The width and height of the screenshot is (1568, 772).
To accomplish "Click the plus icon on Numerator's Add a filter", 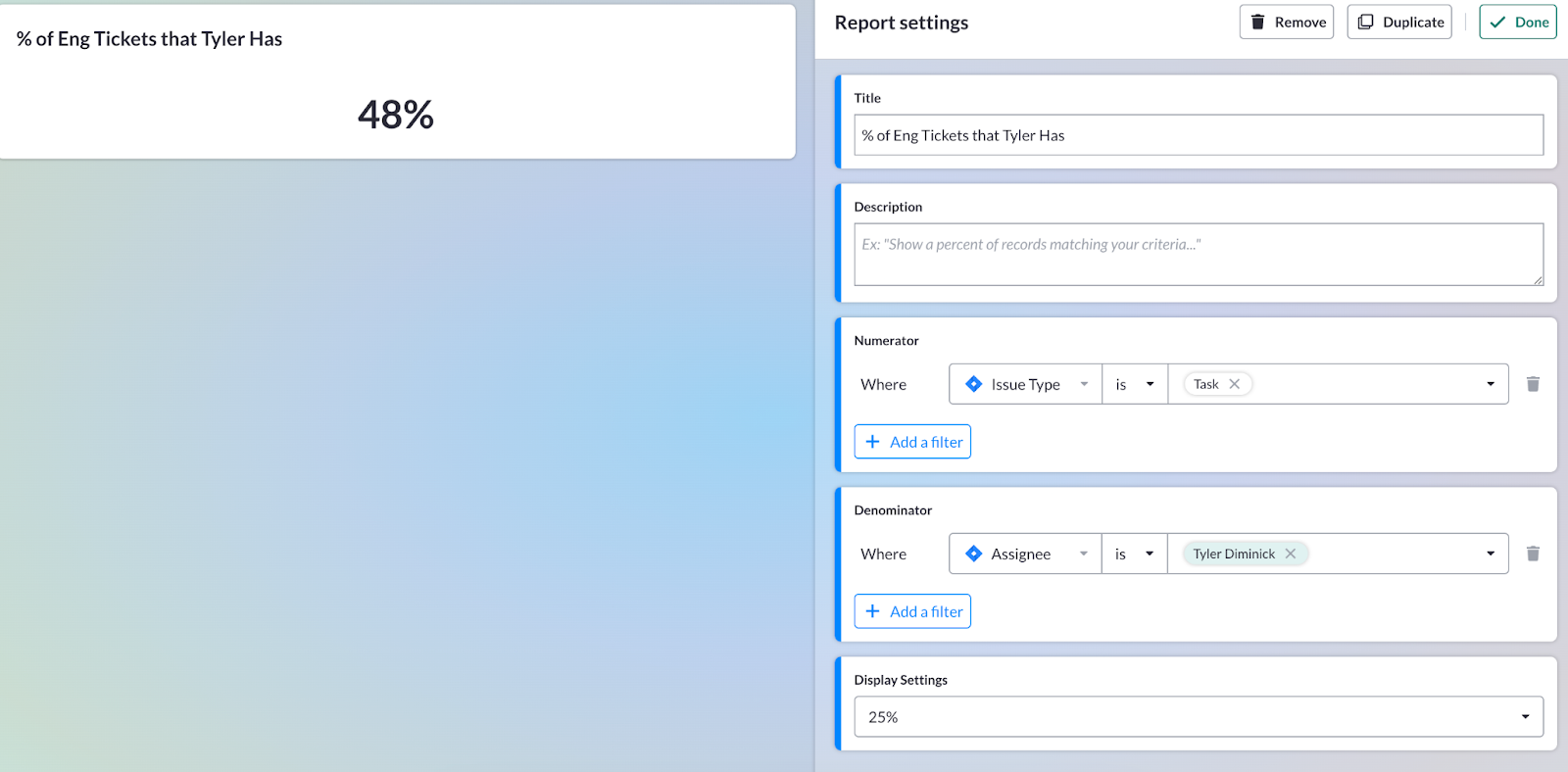I will click(873, 441).
